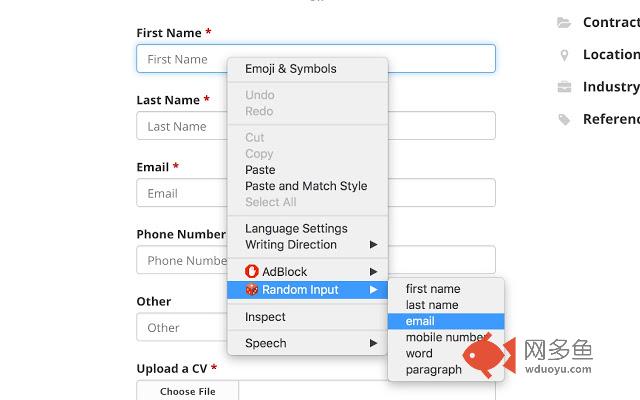Click the AdBlock icon in context menu
The height and width of the screenshot is (400, 640).
pos(252,271)
